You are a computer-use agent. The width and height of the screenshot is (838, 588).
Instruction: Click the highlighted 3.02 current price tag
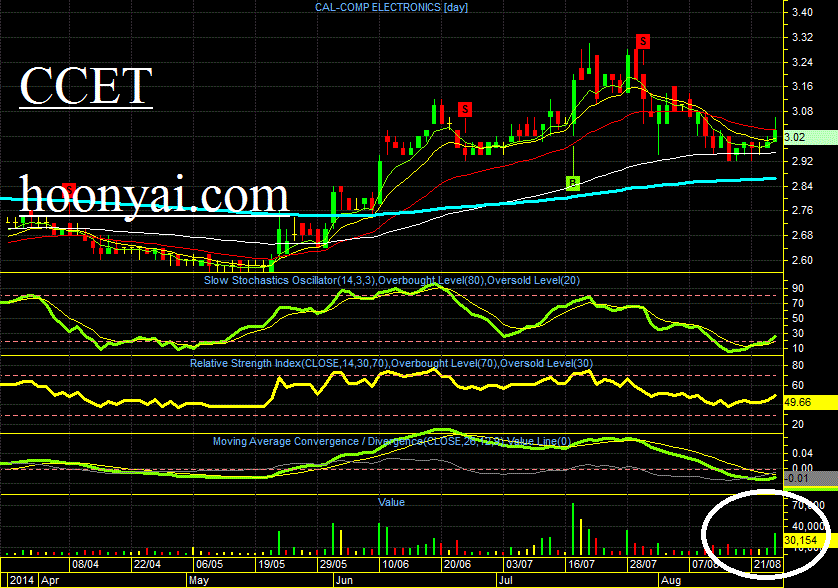point(811,137)
